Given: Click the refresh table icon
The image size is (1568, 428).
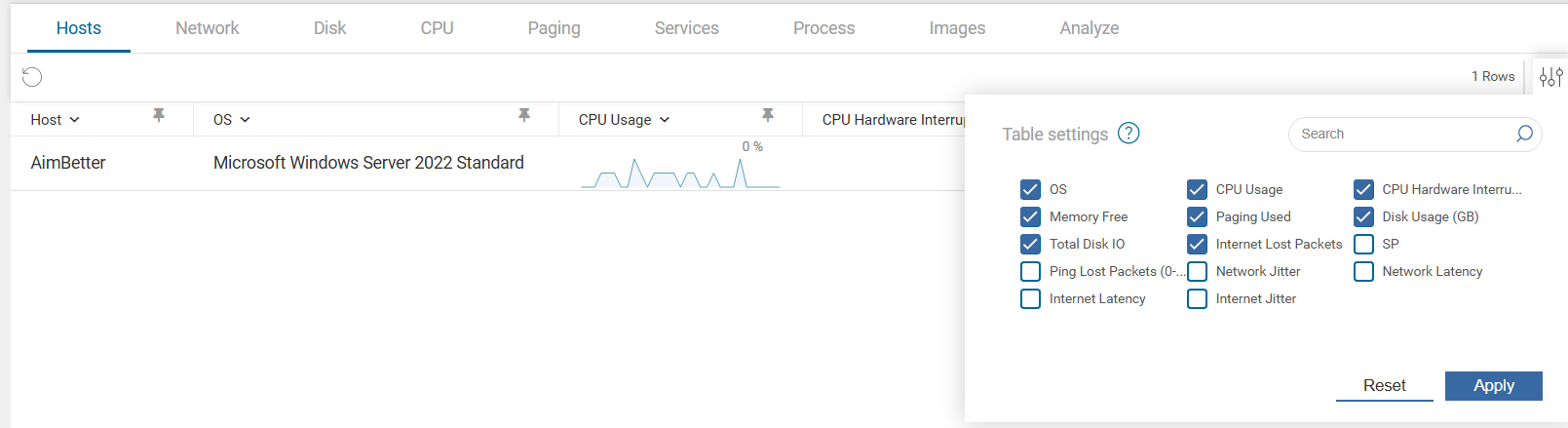Looking at the screenshot, I should (32, 77).
